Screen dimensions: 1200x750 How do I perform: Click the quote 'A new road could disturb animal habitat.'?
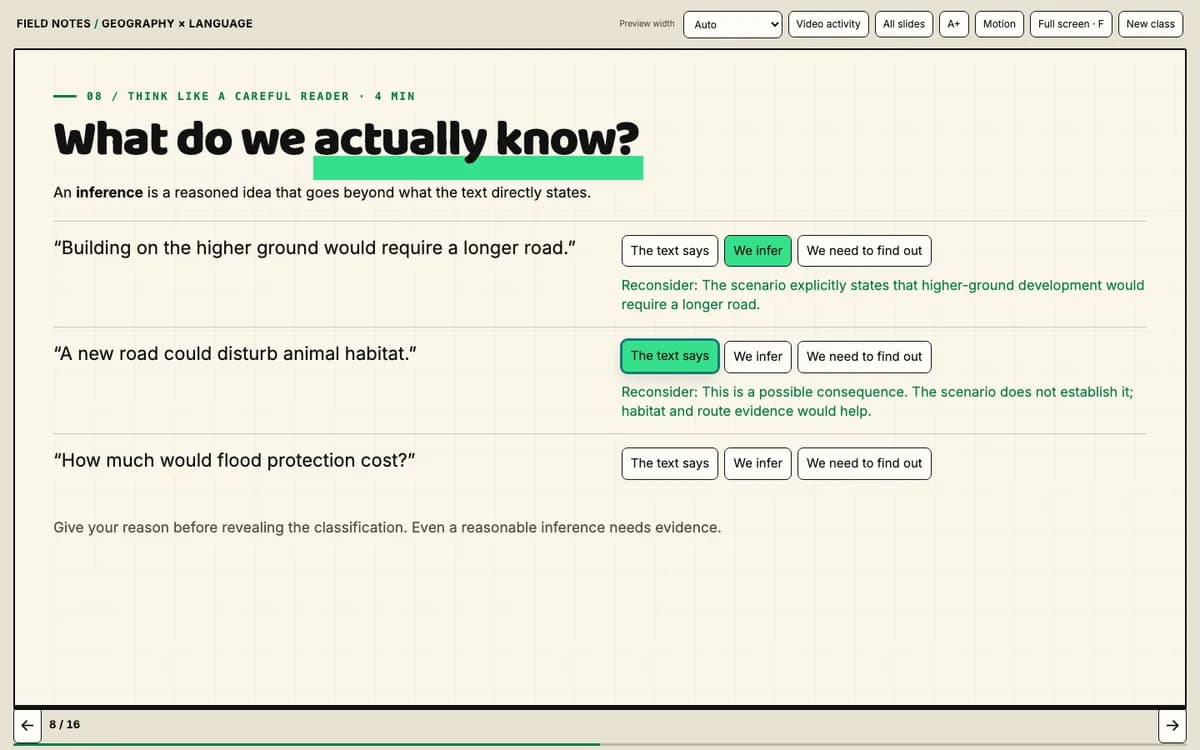click(235, 354)
